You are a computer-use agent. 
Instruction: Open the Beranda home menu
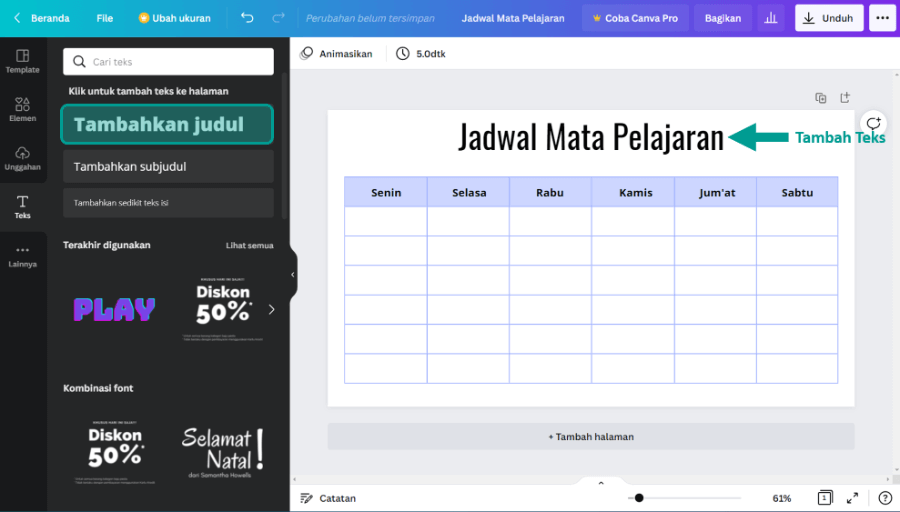[50, 18]
